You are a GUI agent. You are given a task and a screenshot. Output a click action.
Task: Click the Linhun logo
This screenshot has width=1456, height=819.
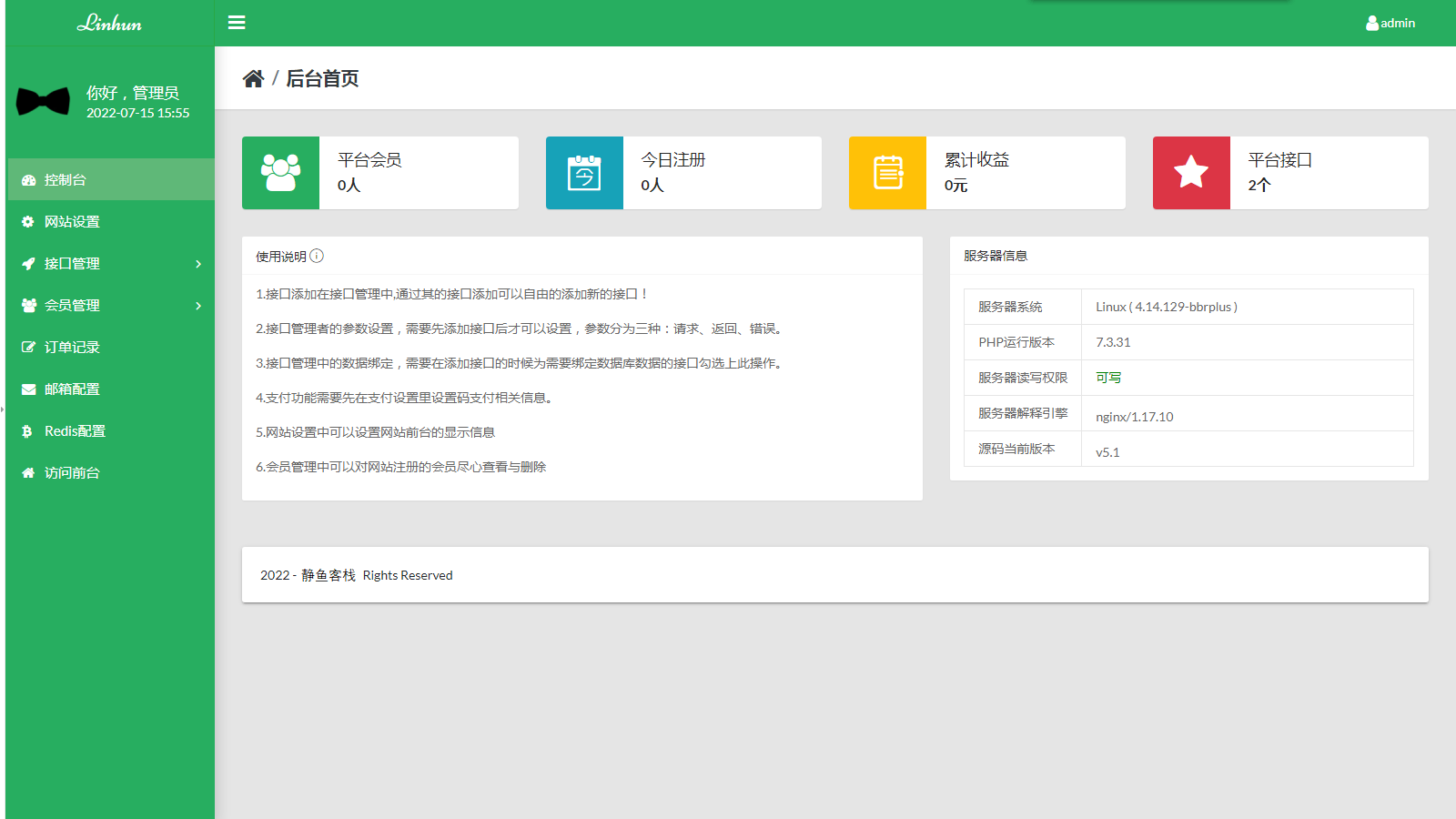coord(109,24)
